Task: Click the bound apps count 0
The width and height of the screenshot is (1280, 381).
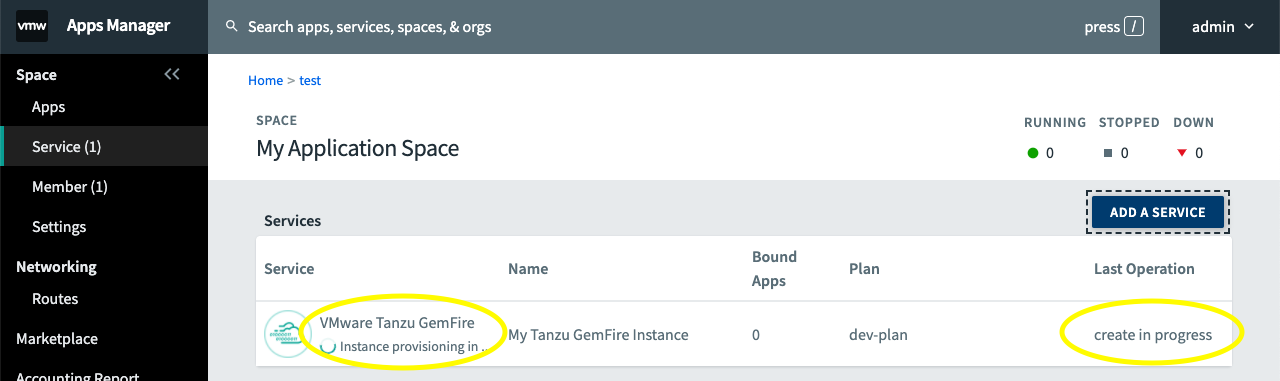Action: [756, 334]
